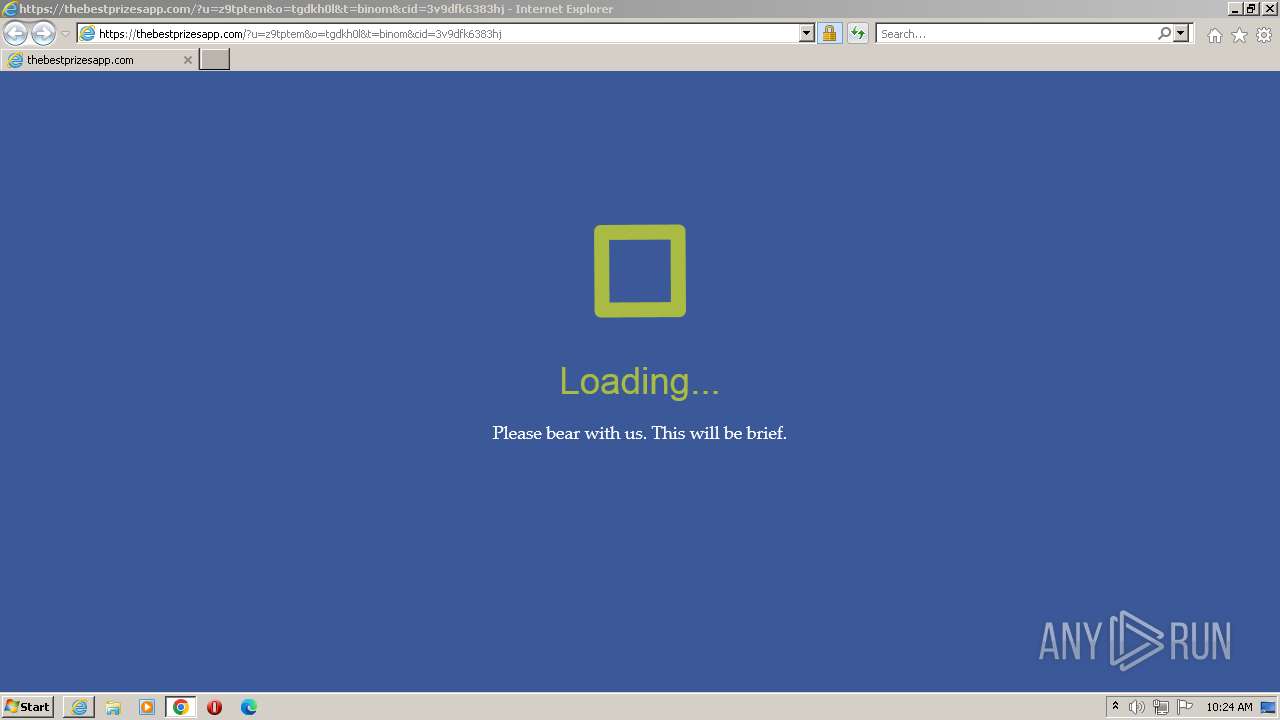Expand the address bar autocomplete dropdown
Screen dimensions: 1280x720
(807, 34)
